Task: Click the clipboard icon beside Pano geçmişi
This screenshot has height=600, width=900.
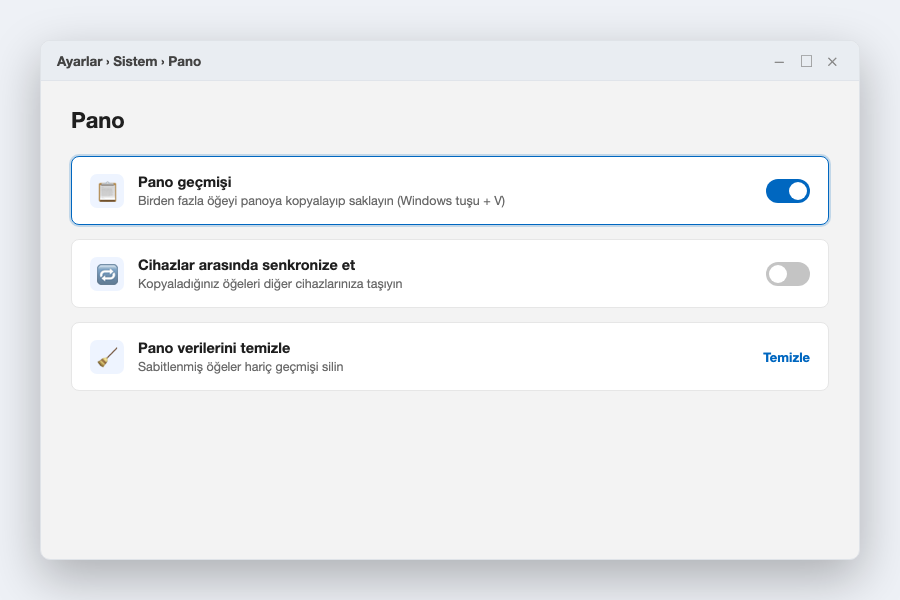Action: pyautogui.click(x=107, y=191)
